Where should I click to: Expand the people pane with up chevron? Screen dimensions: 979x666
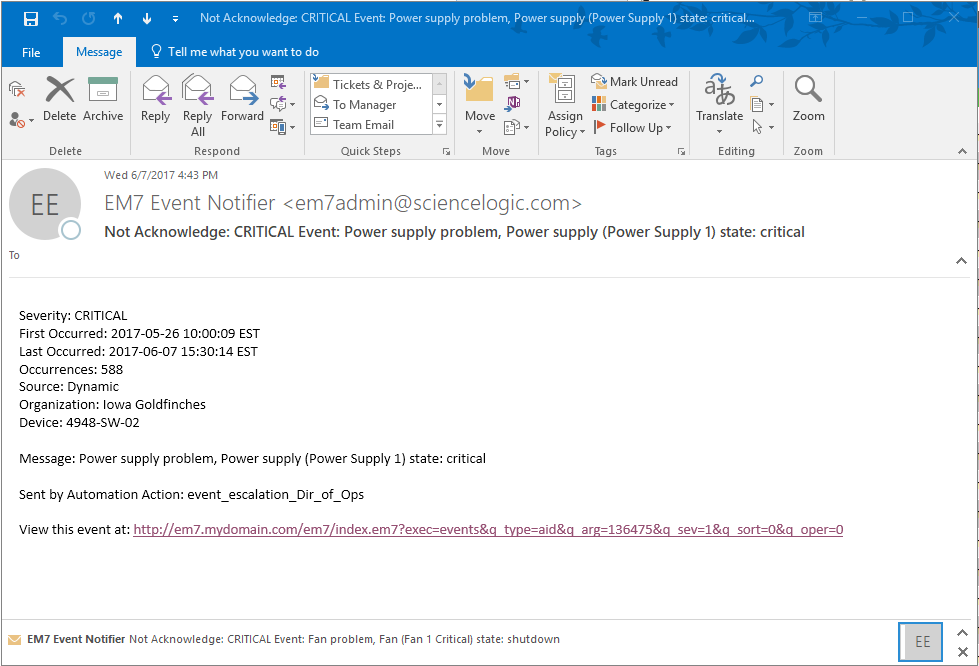[x=962, y=632]
